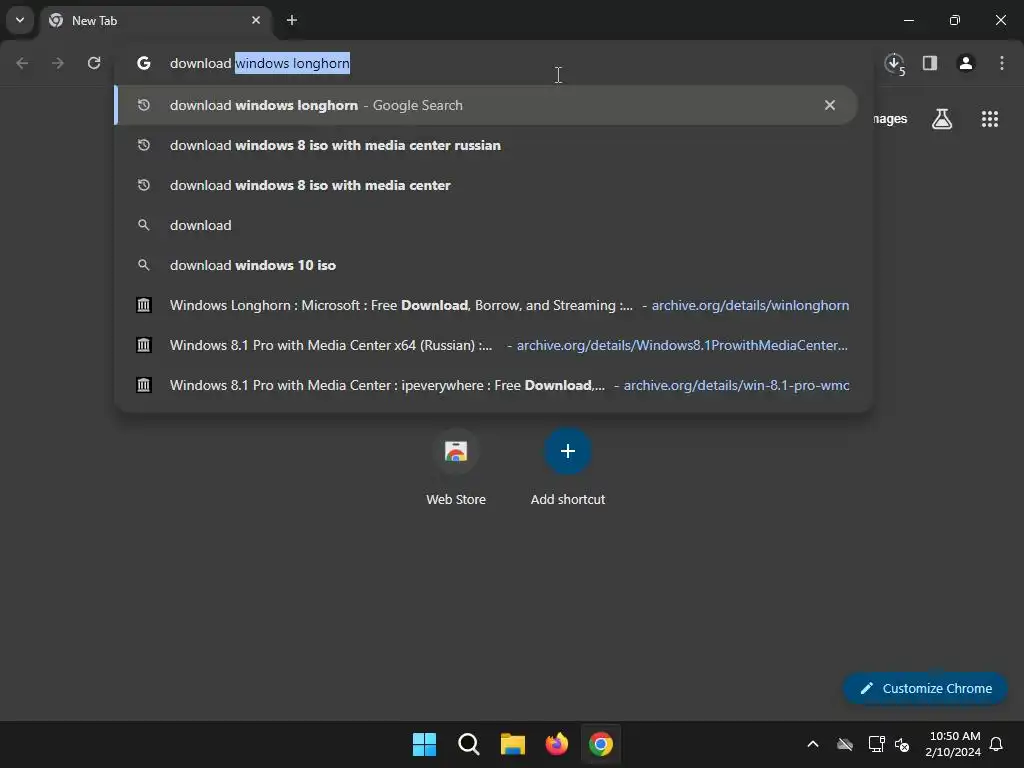
Task: Click archive icon beside Windows Longhorn result
Action: click(144, 305)
